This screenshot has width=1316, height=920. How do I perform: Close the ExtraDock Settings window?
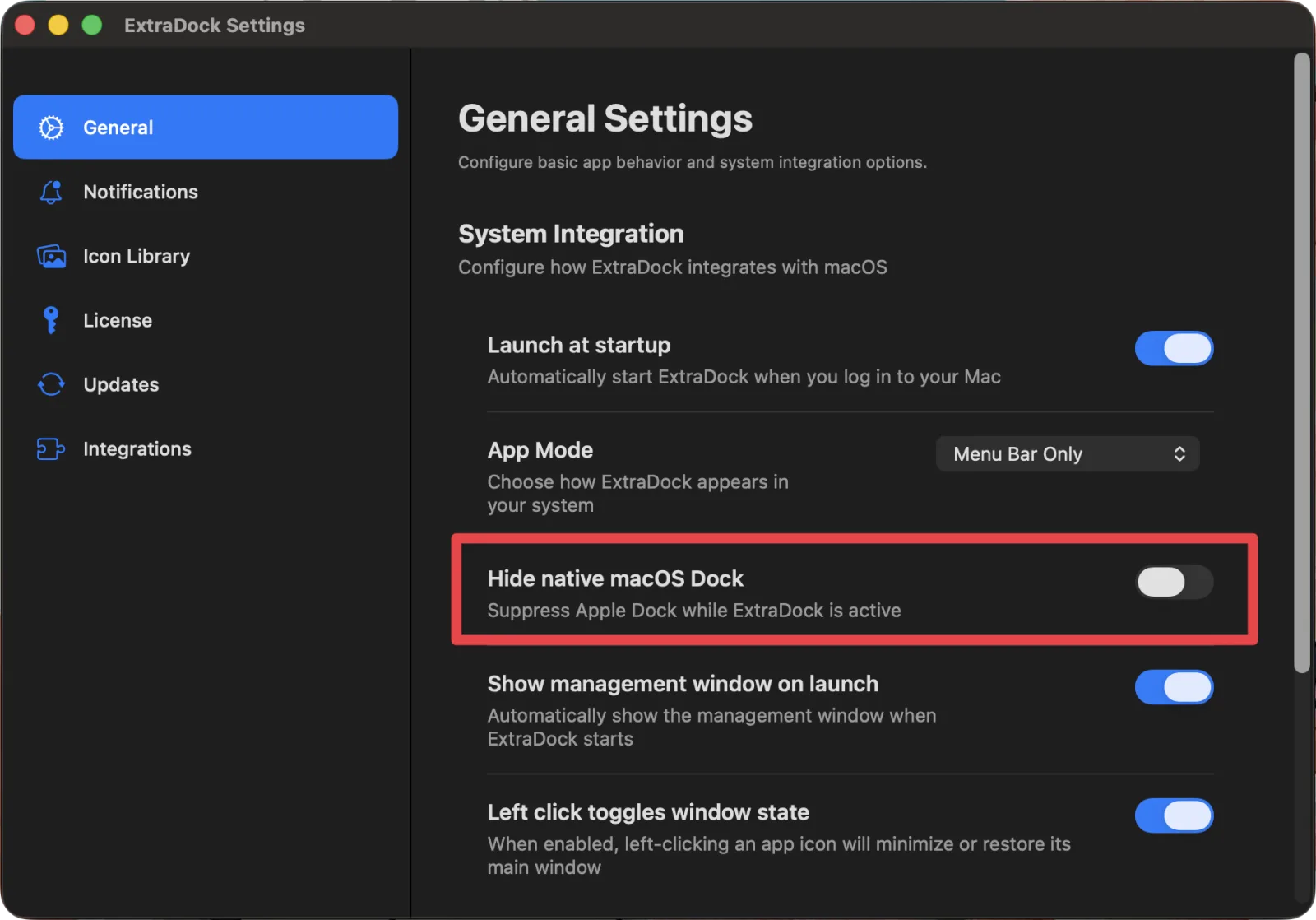tap(25, 26)
